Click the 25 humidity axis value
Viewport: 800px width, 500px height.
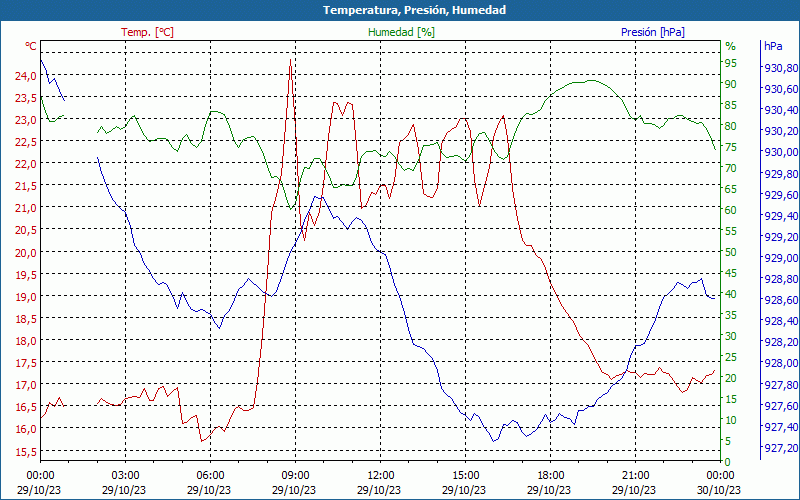[731, 357]
